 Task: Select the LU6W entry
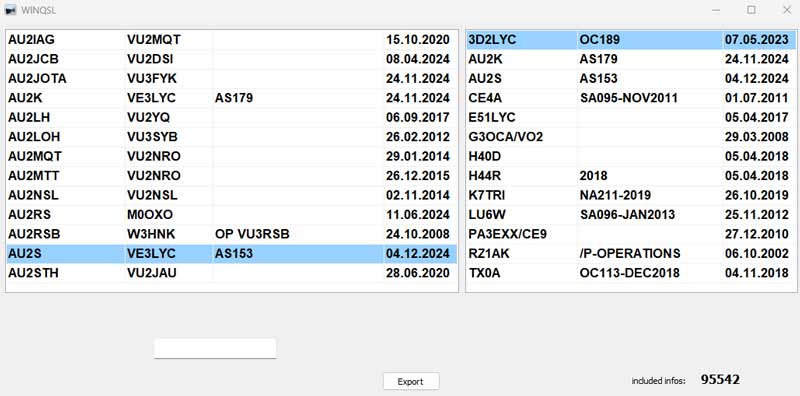pos(487,214)
